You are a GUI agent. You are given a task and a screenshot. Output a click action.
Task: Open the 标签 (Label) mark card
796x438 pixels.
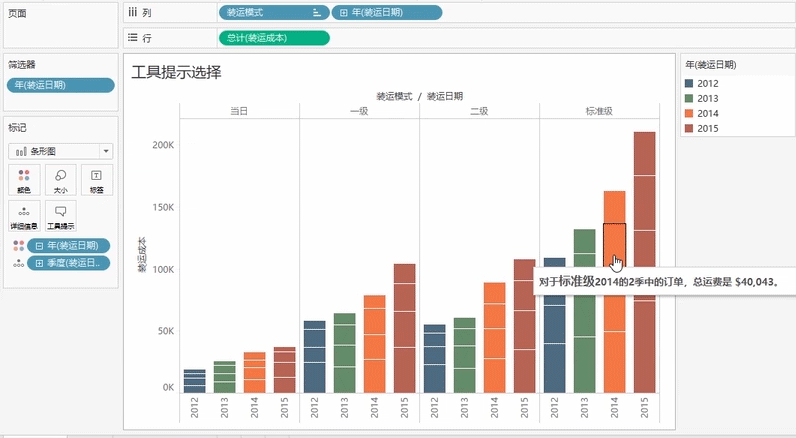click(x=96, y=179)
